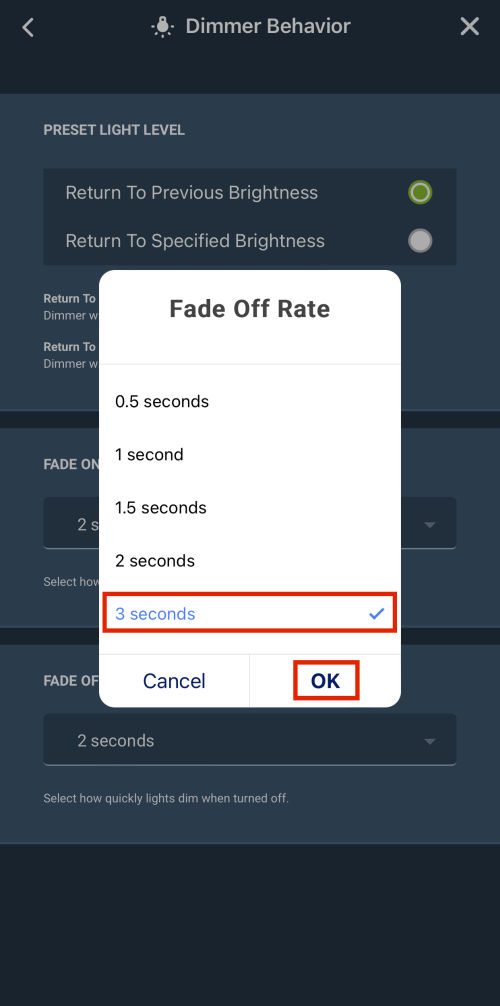
Task: Tap the back arrow icon
Action: [x=28, y=27]
